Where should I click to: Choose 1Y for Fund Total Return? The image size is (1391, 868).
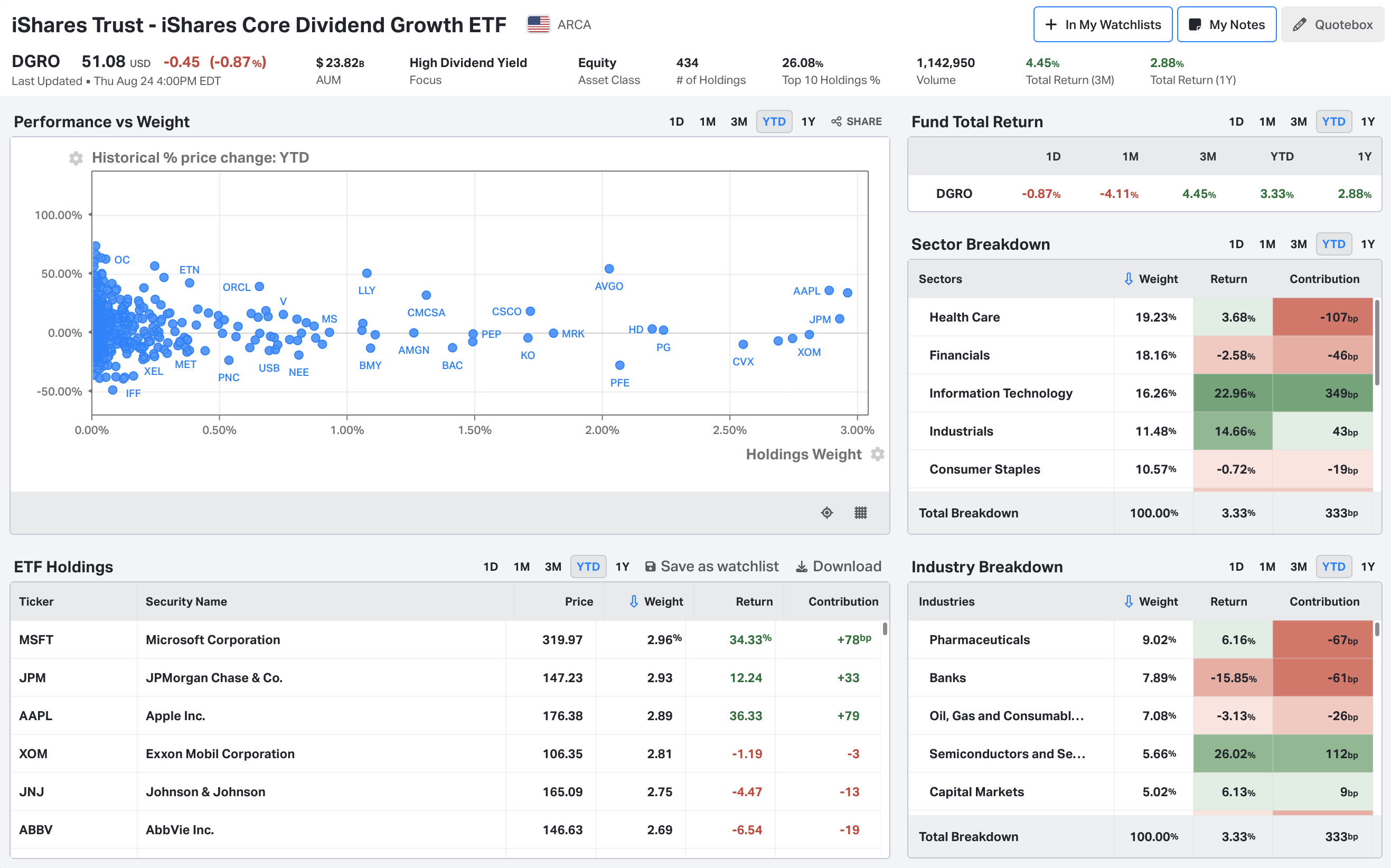pos(1368,122)
